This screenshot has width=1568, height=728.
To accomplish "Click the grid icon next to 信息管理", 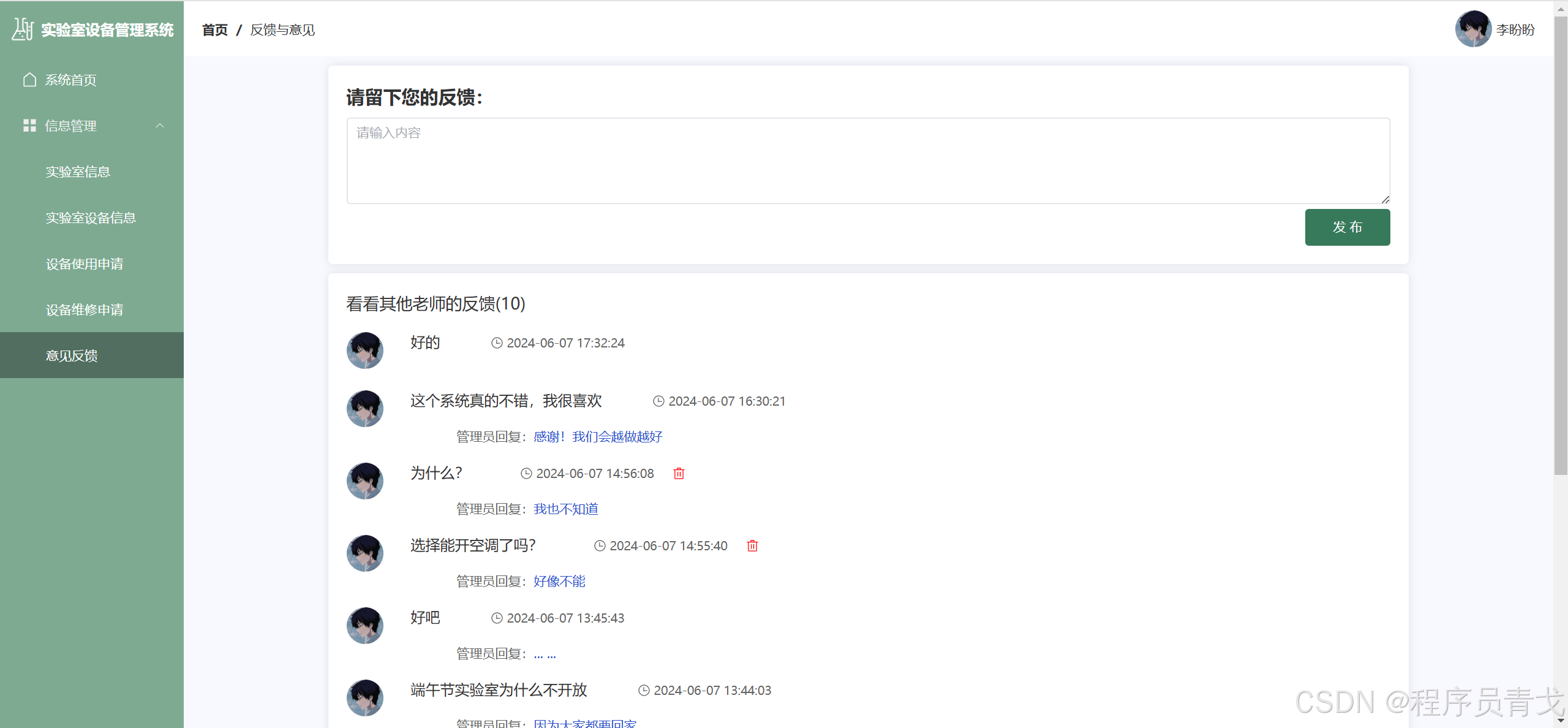I will 29,126.
